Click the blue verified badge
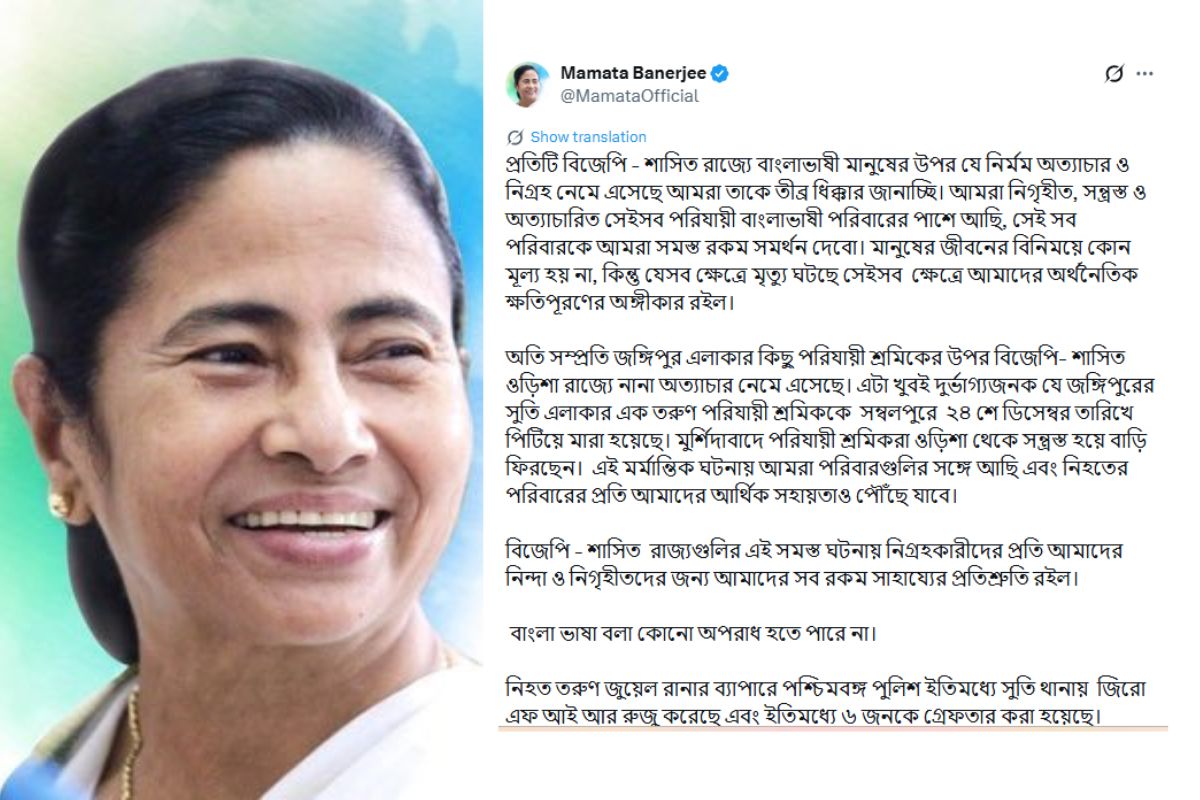 click(x=720, y=73)
